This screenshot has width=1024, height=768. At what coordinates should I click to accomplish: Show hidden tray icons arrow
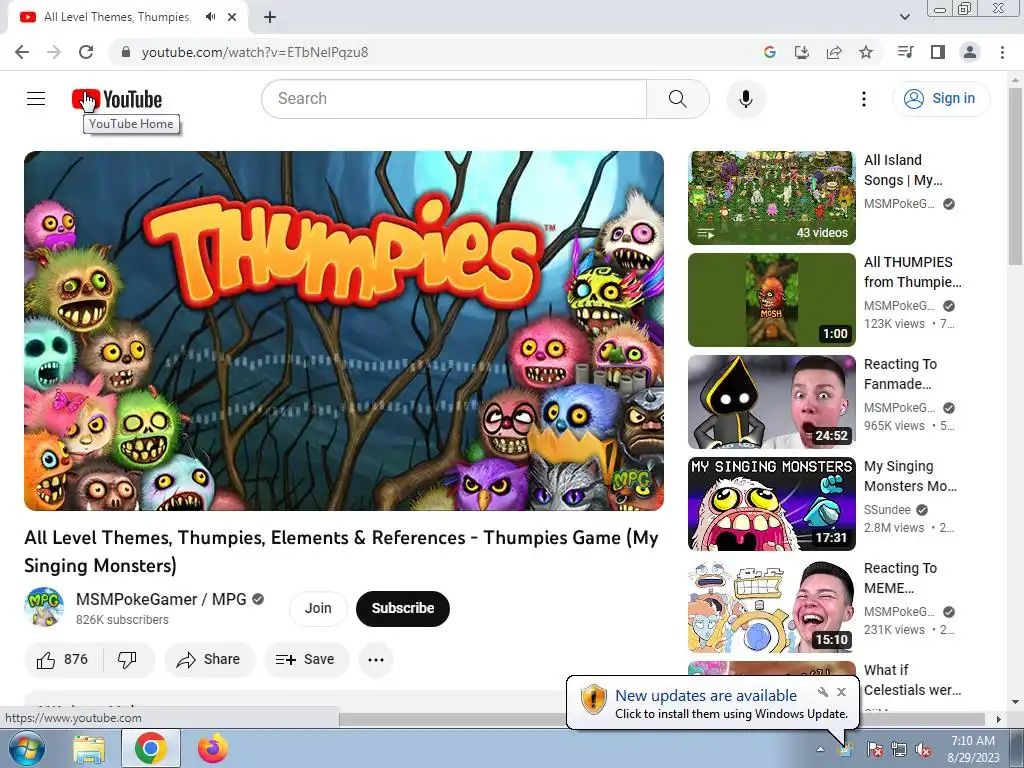[820, 749]
